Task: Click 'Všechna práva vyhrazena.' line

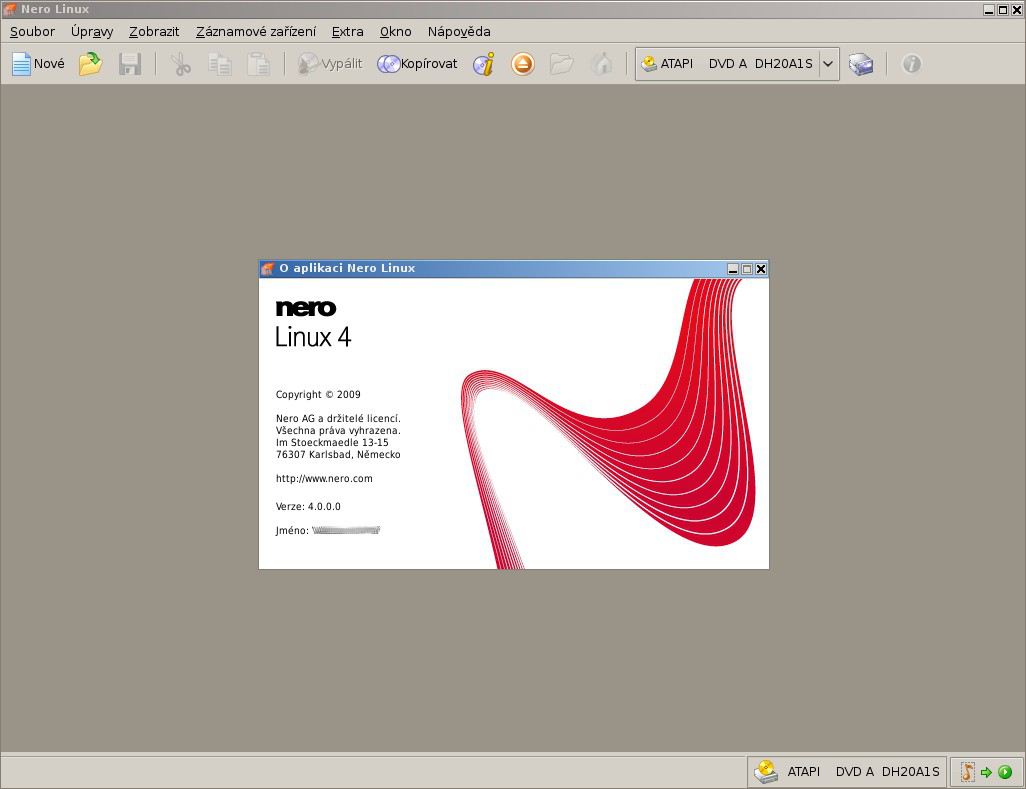Action: 338,430
